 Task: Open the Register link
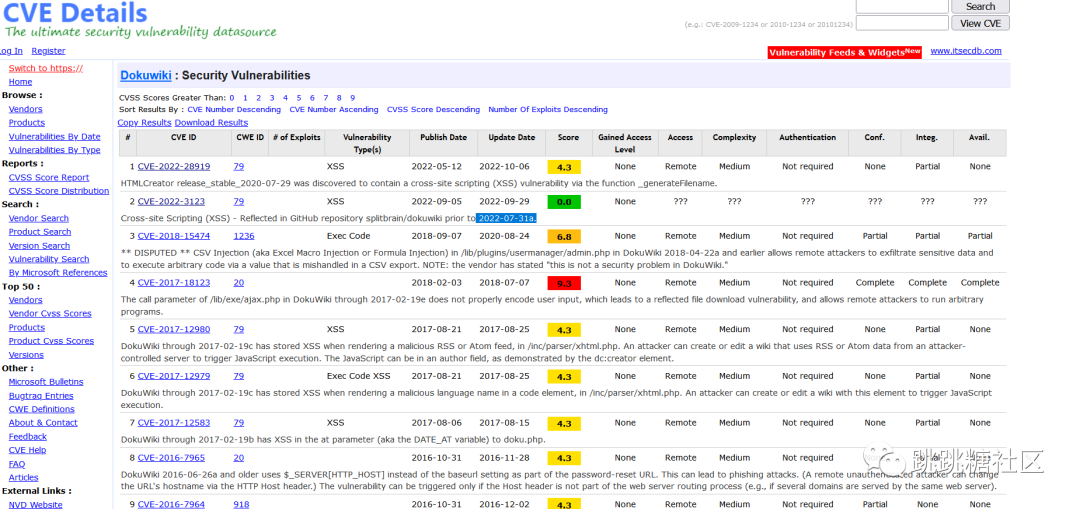point(48,51)
